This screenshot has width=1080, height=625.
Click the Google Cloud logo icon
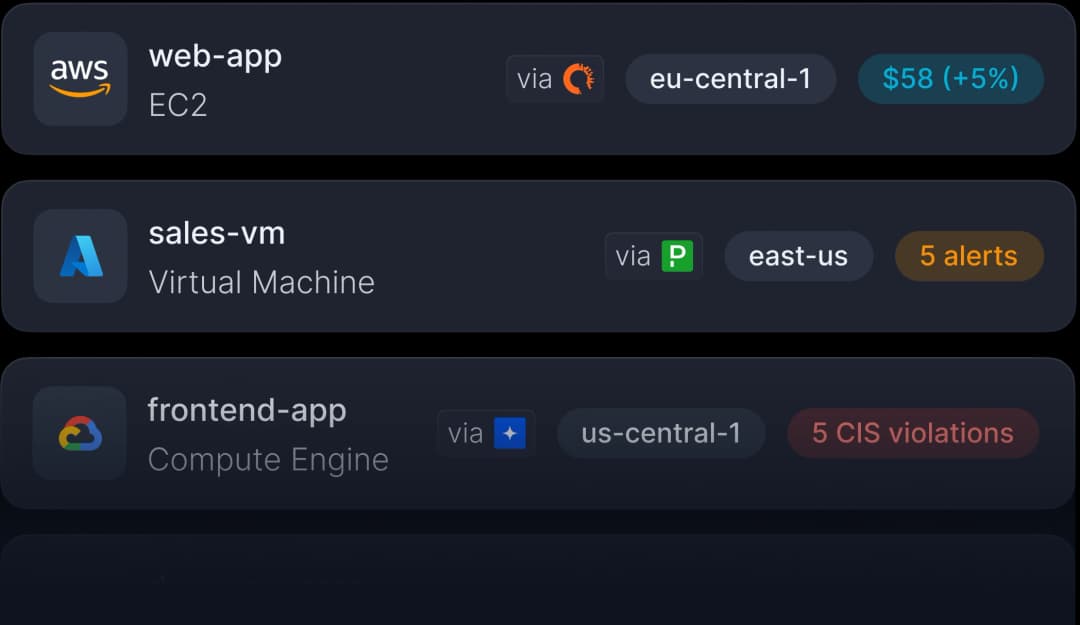coord(81,433)
